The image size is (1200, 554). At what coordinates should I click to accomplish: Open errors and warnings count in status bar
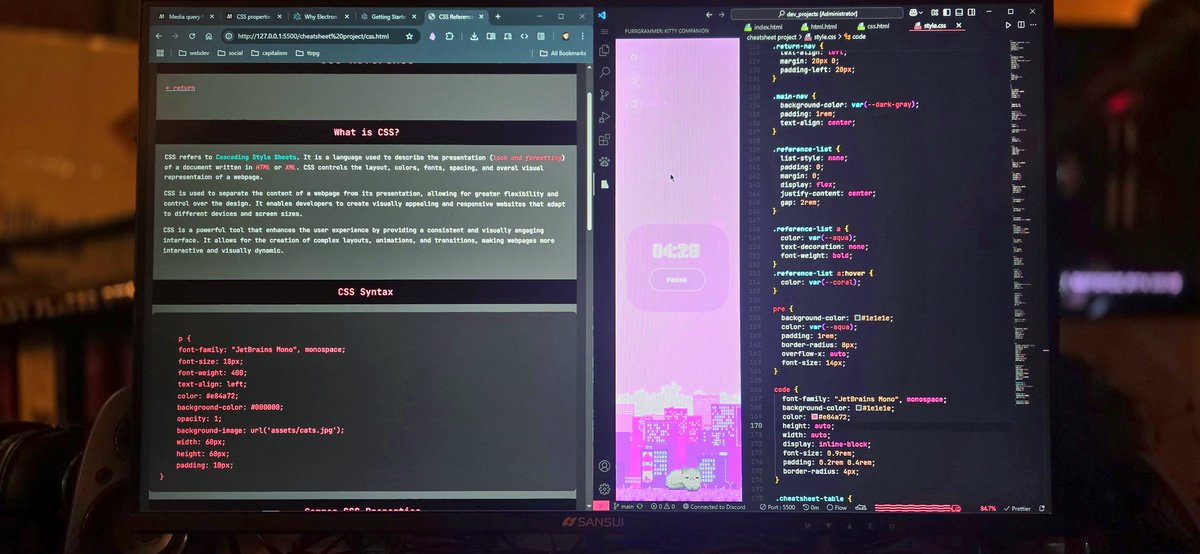(663, 507)
